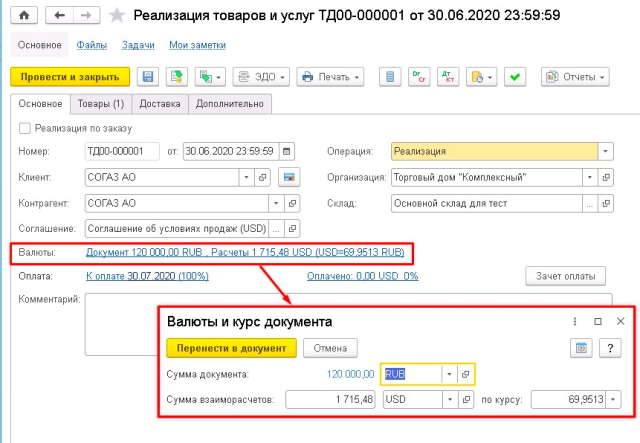Open the RUB currency dropdown in dialog

(x=449, y=374)
